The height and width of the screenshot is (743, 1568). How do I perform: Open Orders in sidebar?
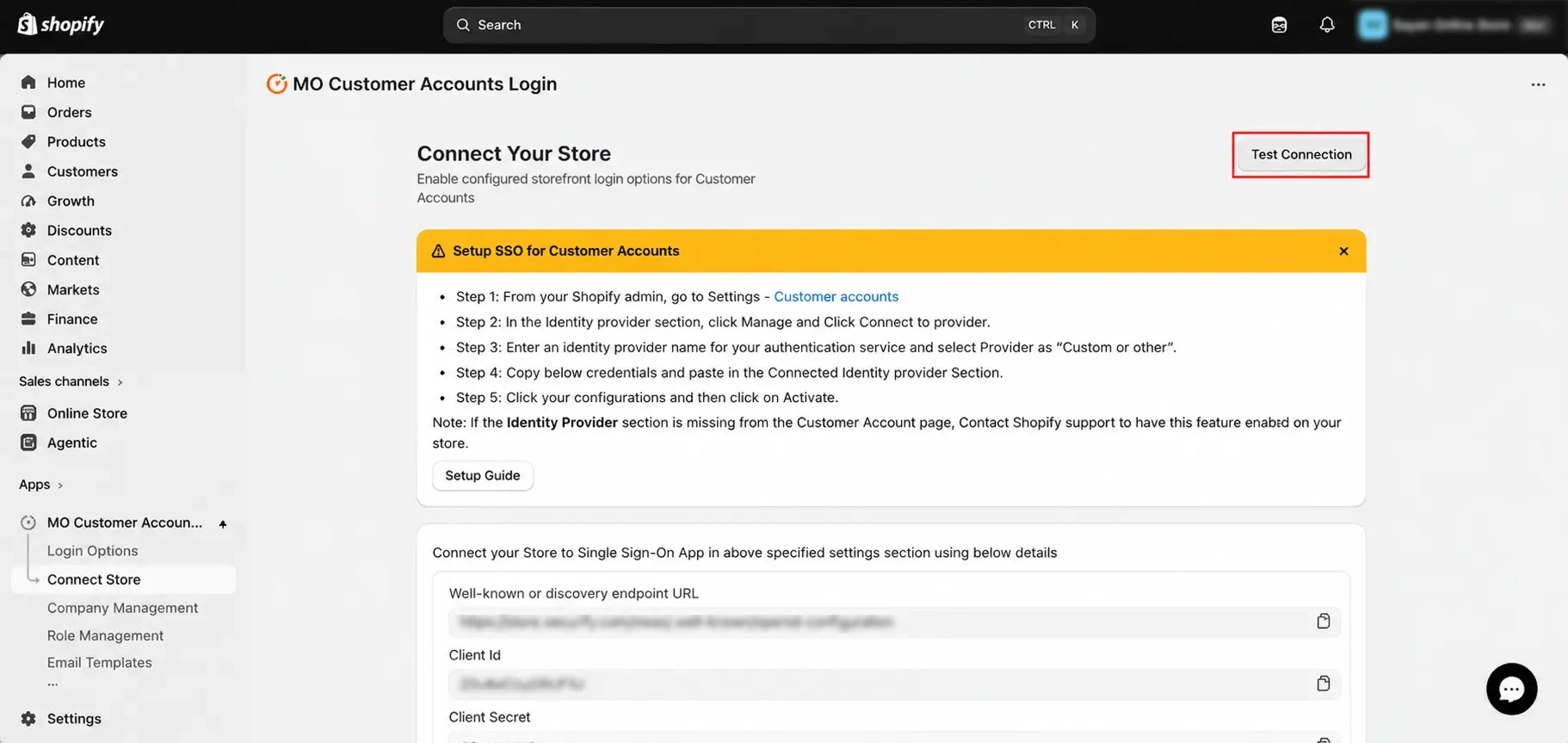[69, 112]
